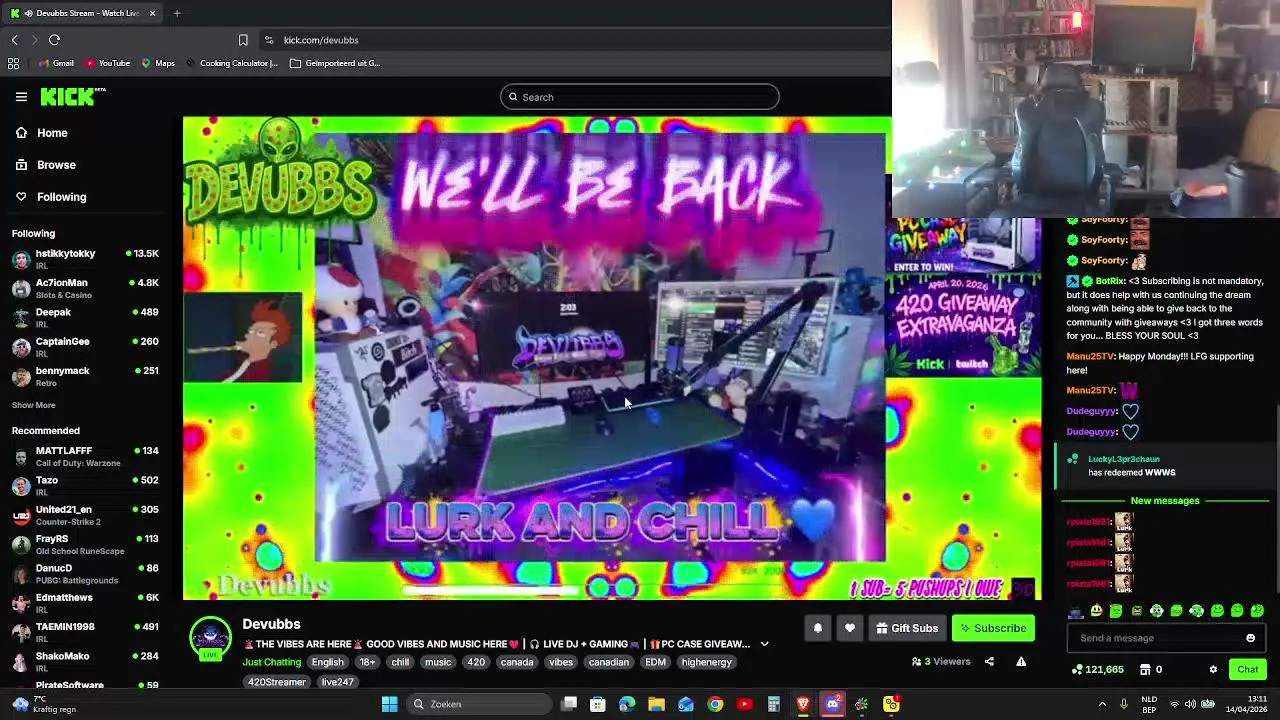Toggle the notification bell for Devubbs
This screenshot has height=720, width=1280.
(817, 628)
